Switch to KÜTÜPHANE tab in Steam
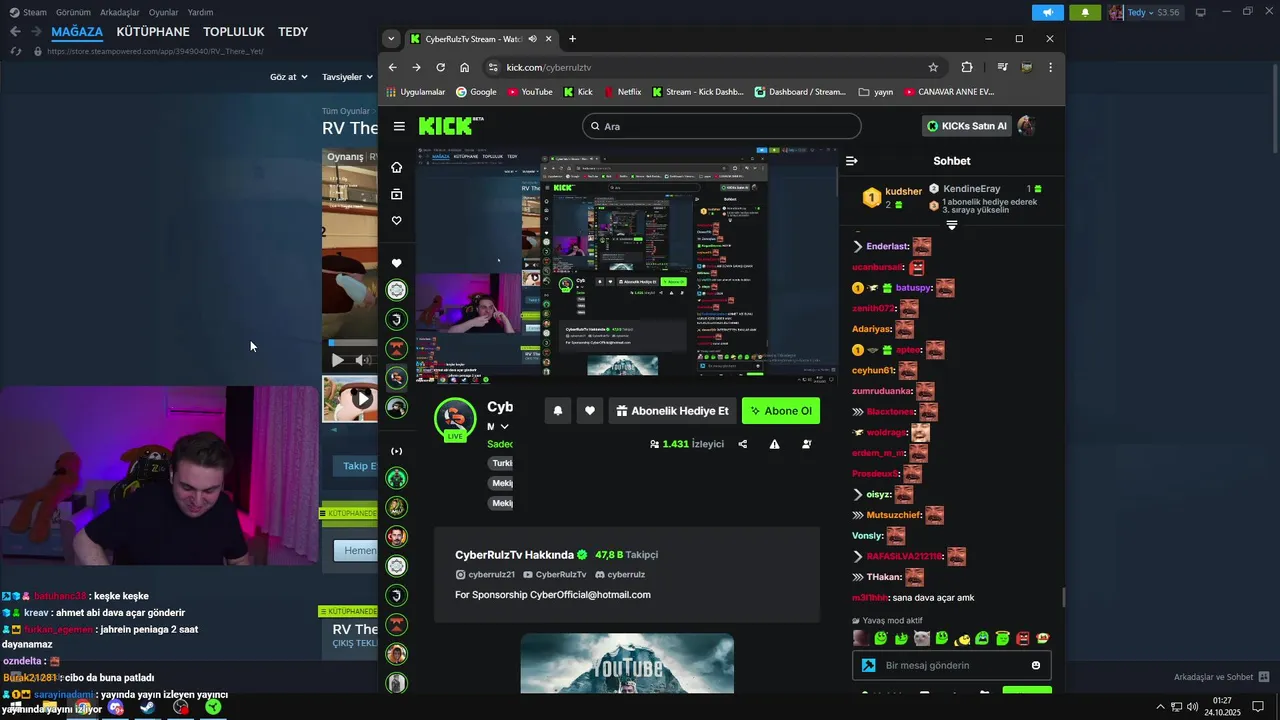1280x720 pixels. [x=153, y=32]
